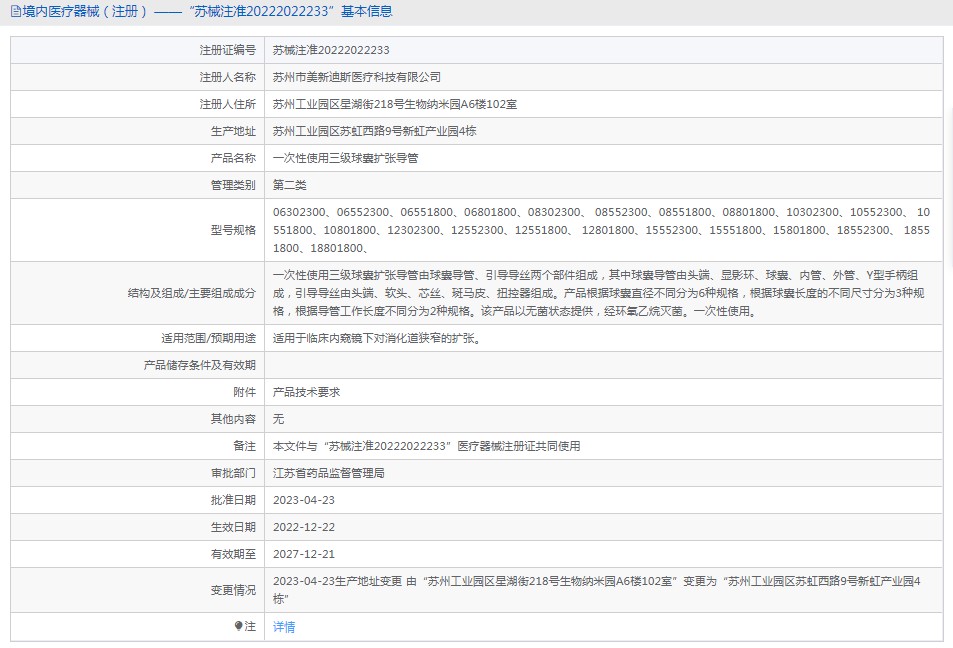Select approval date 2023-04-23
Image resolution: width=953 pixels, height=648 pixels.
coord(304,500)
